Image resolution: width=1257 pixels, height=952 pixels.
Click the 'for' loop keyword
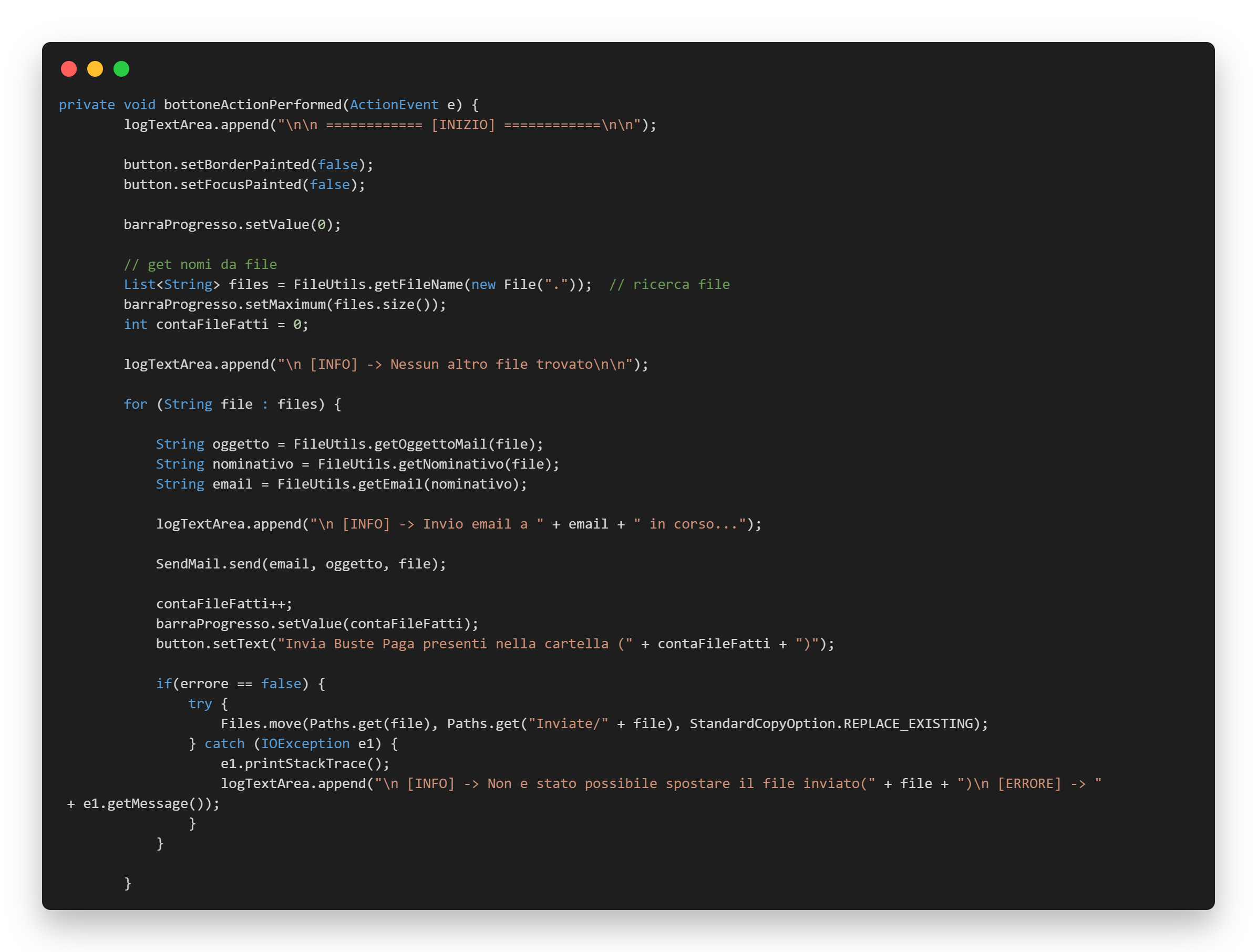pyautogui.click(x=135, y=405)
